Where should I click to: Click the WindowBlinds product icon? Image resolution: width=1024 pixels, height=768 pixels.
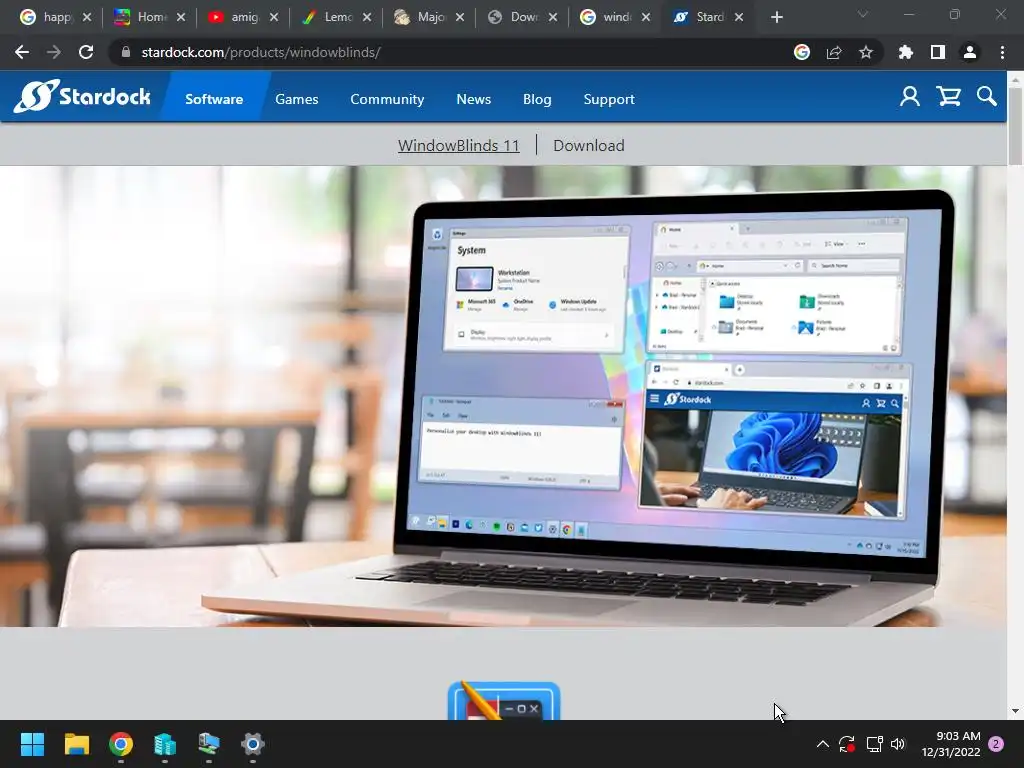504,701
